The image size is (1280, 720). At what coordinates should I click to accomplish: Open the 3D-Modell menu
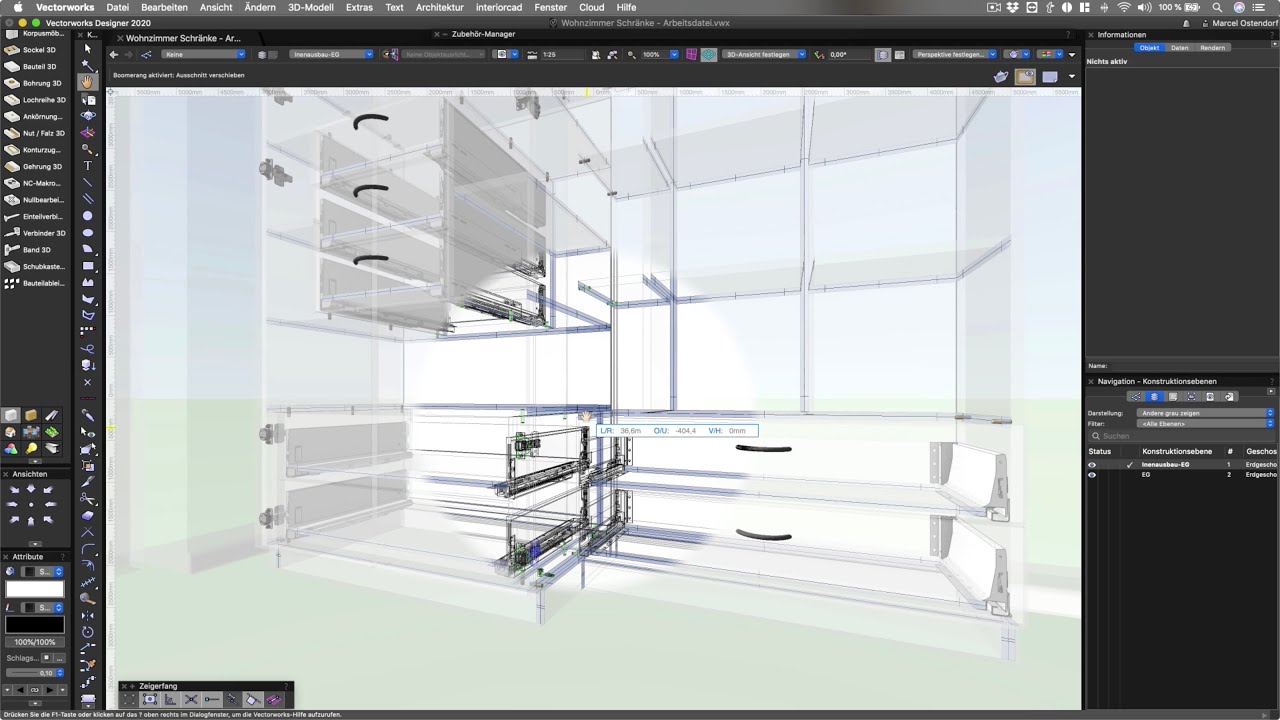311,7
